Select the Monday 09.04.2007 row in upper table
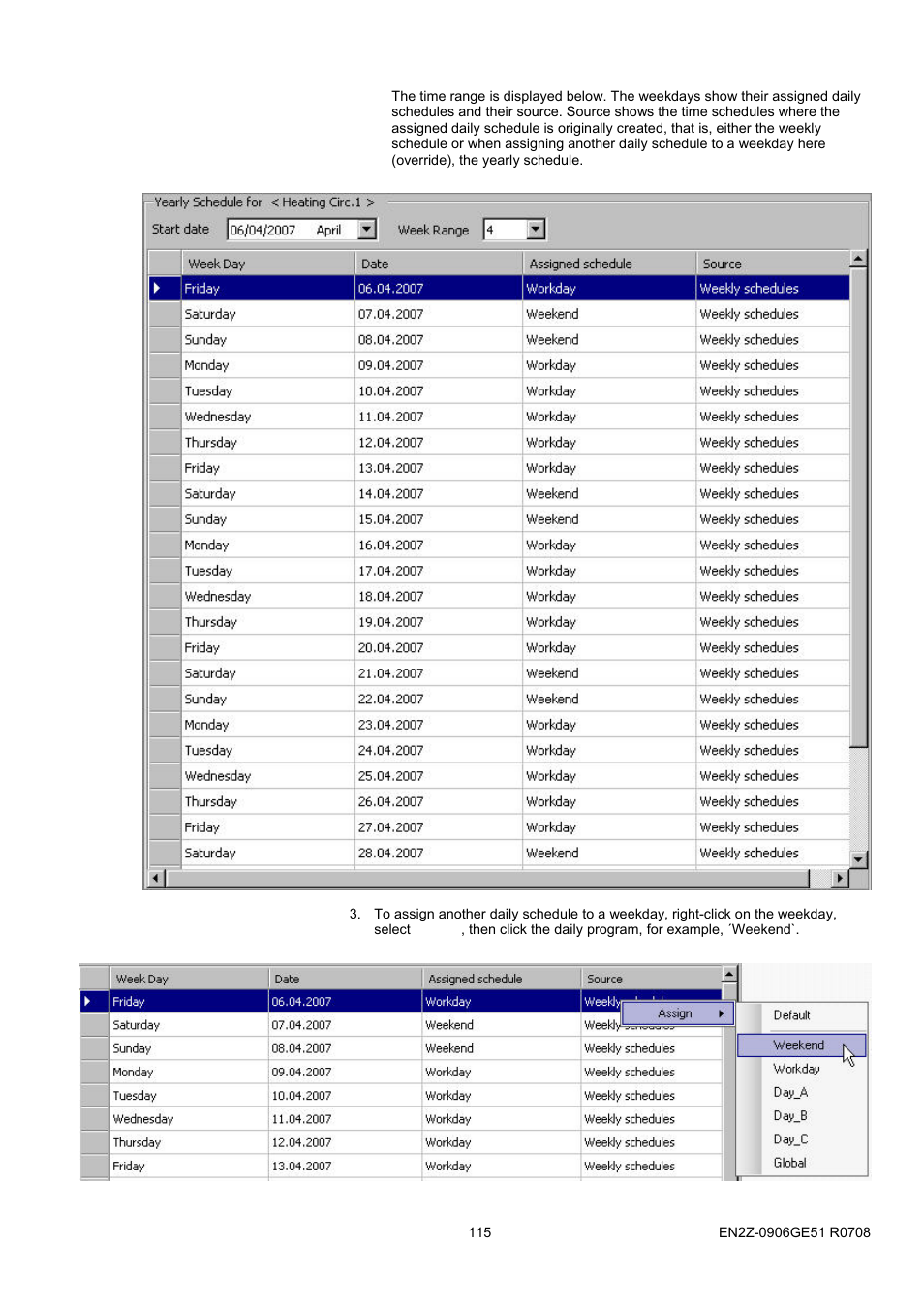Image resolution: width=924 pixels, height=1308 pixels. [x=500, y=365]
